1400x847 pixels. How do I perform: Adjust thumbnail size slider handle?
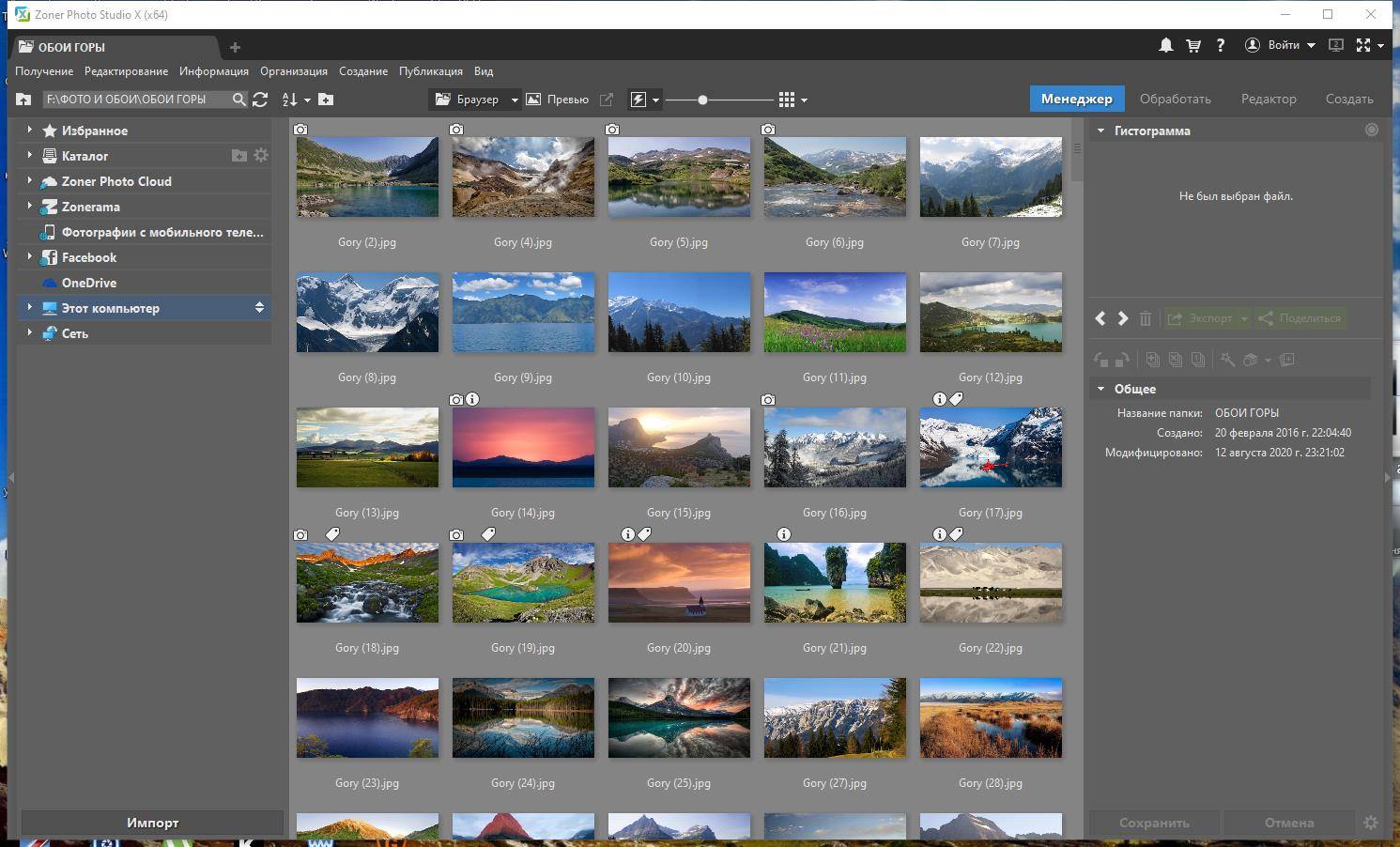(x=702, y=99)
